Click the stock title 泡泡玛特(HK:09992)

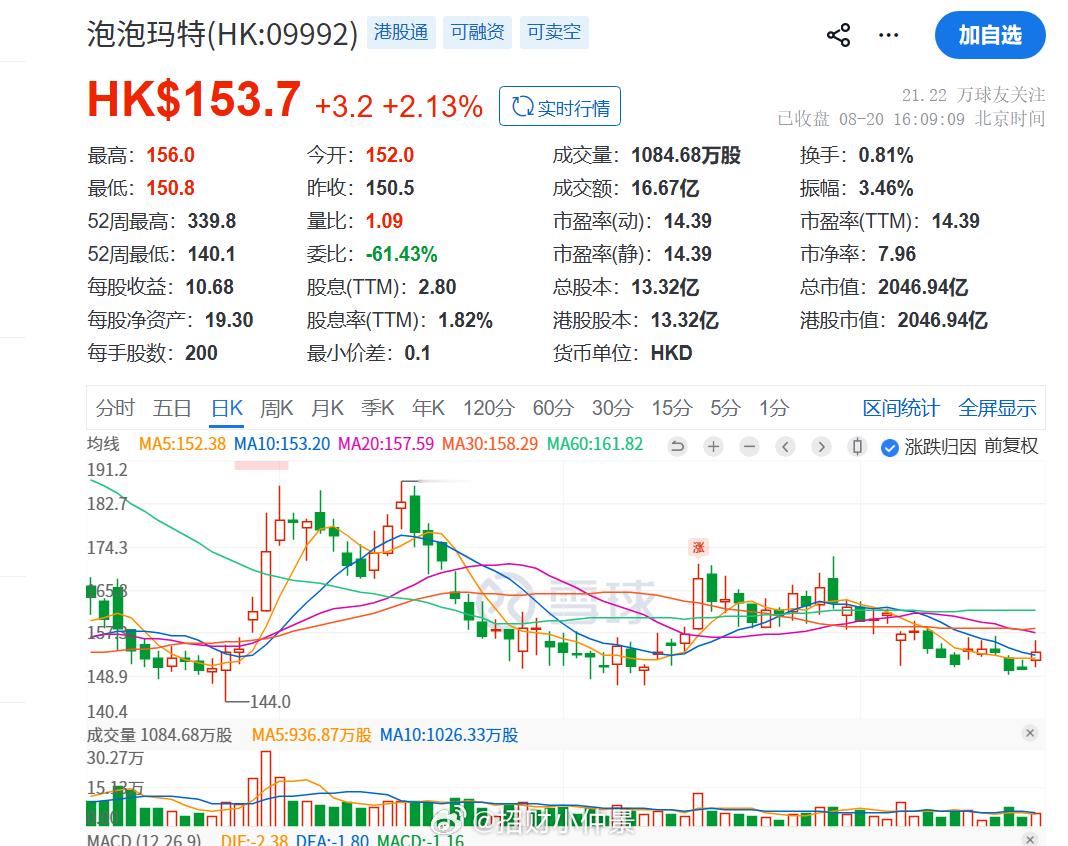coord(222,34)
